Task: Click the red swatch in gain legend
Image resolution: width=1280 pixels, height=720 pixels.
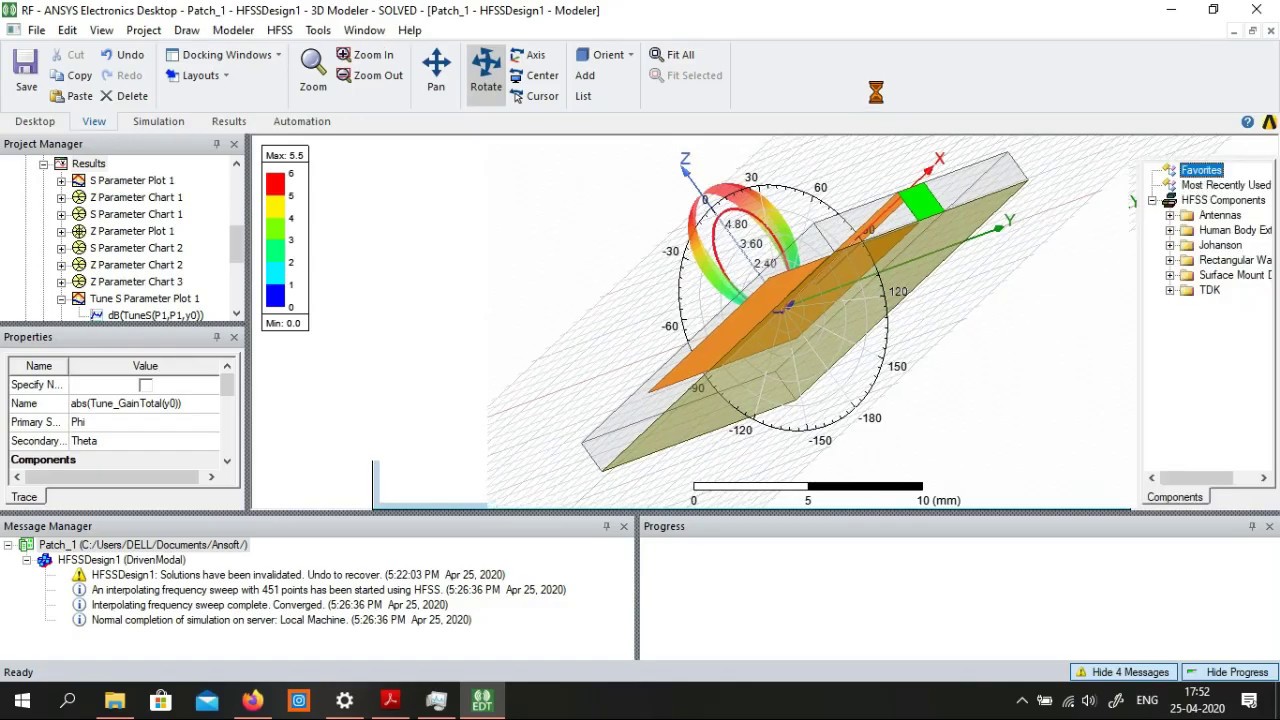Action: coord(275,184)
